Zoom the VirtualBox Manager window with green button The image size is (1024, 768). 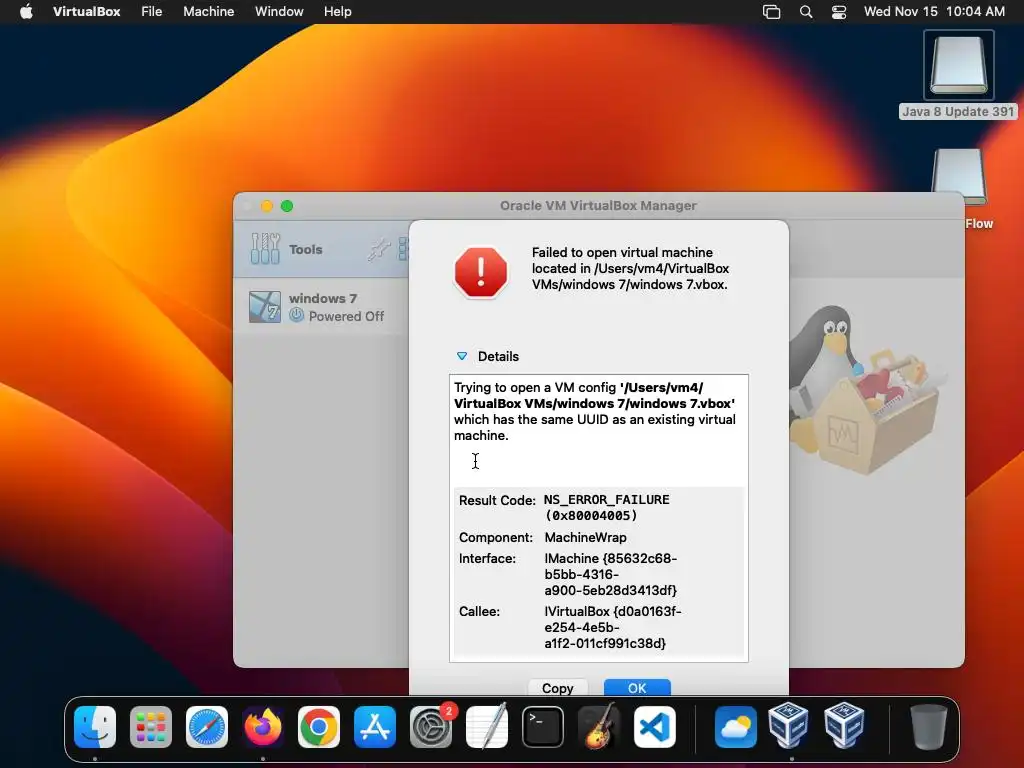[x=287, y=206]
